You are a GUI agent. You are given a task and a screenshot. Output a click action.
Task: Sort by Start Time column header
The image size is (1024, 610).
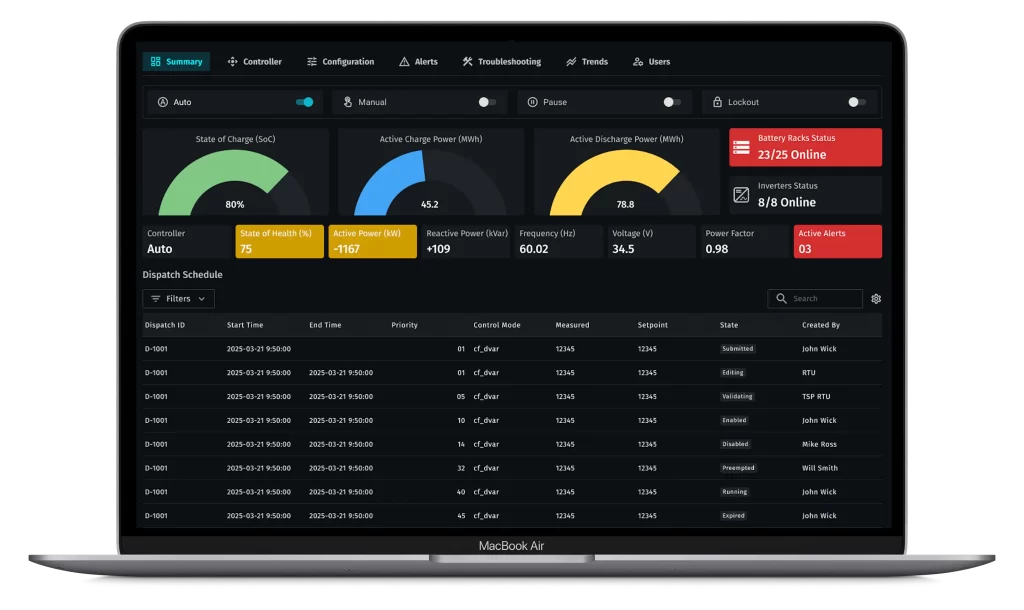point(245,325)
